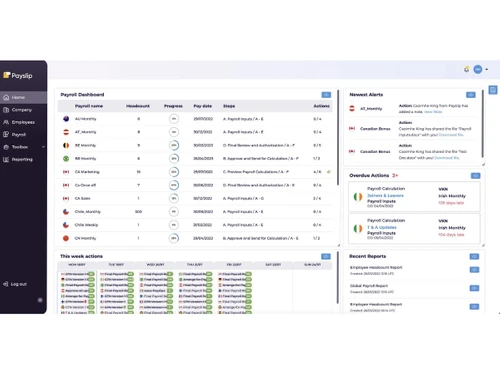The height and width of the screenshot is (375, 500).
Task: Download the Payroll inputs file from alert
Action: click(x=451, y=135)
